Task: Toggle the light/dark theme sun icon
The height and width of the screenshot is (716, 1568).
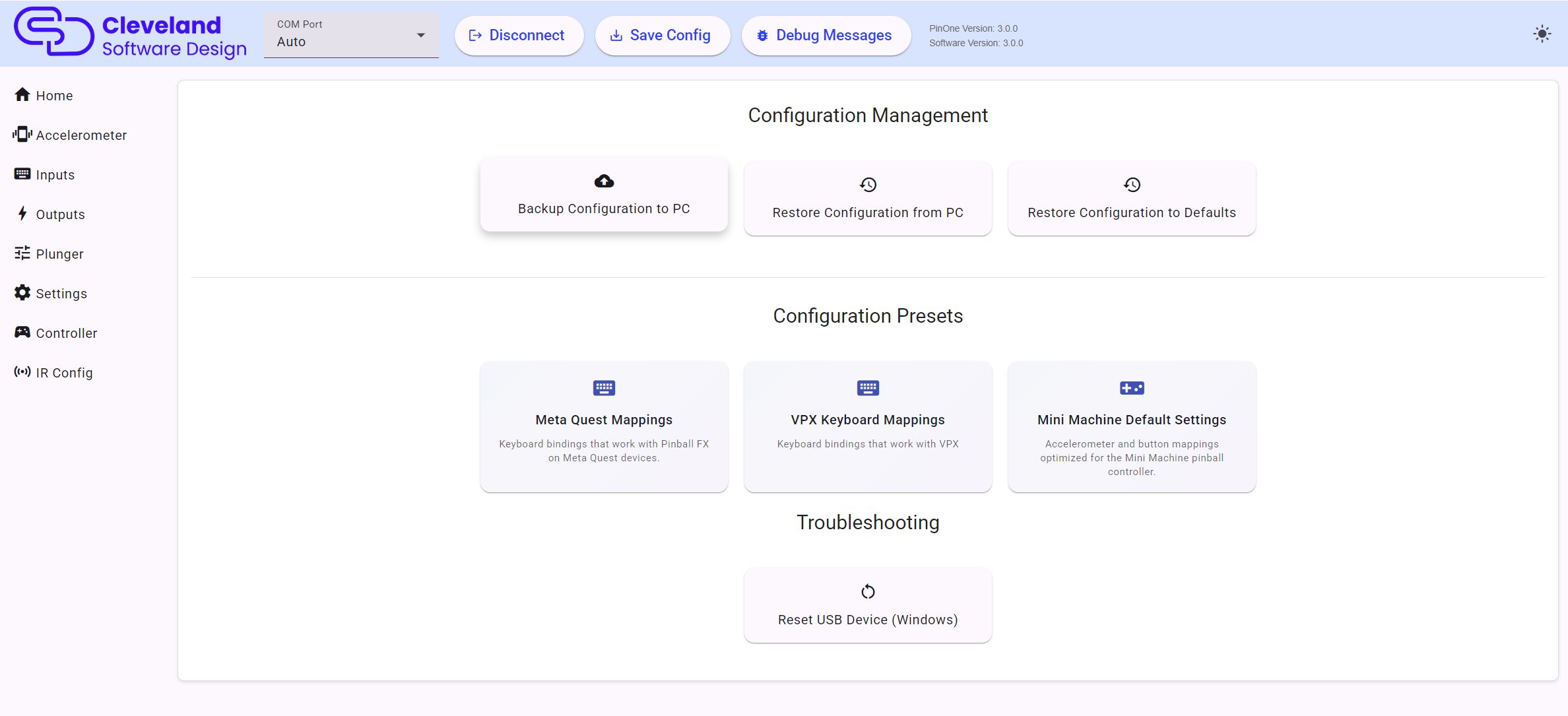Action: click(x=1542, y=34)
